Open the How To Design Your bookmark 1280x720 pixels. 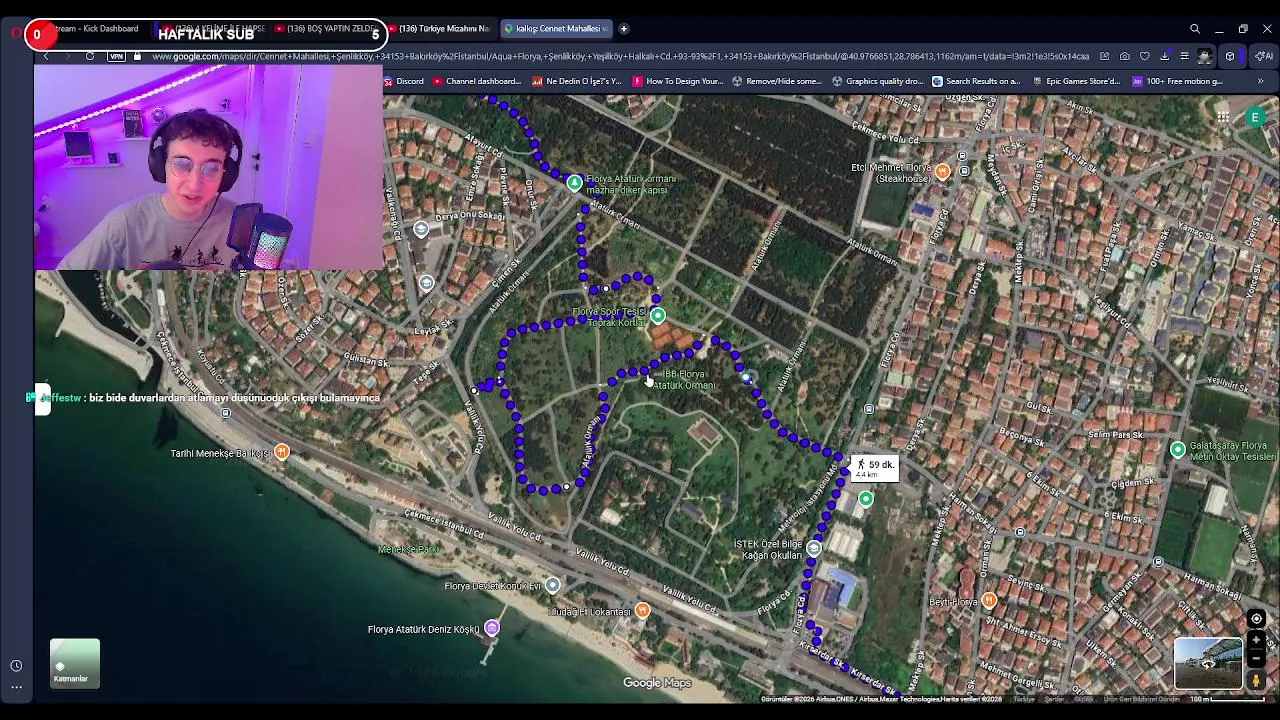[678, 81]
